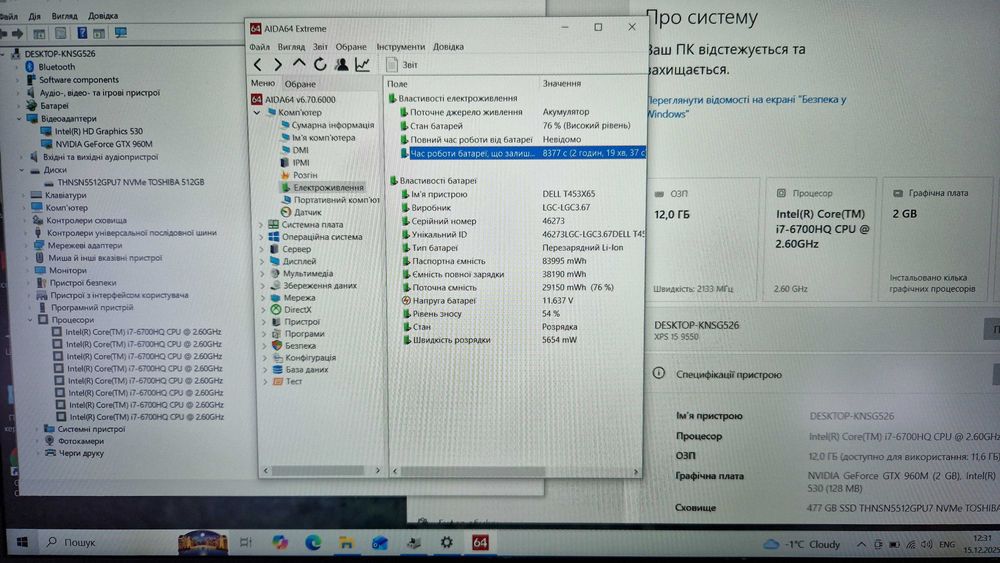The width and height of the screenshot is (1000, 563).
Task: Open the Довідка menu in AIDA64
Action: 448,47
